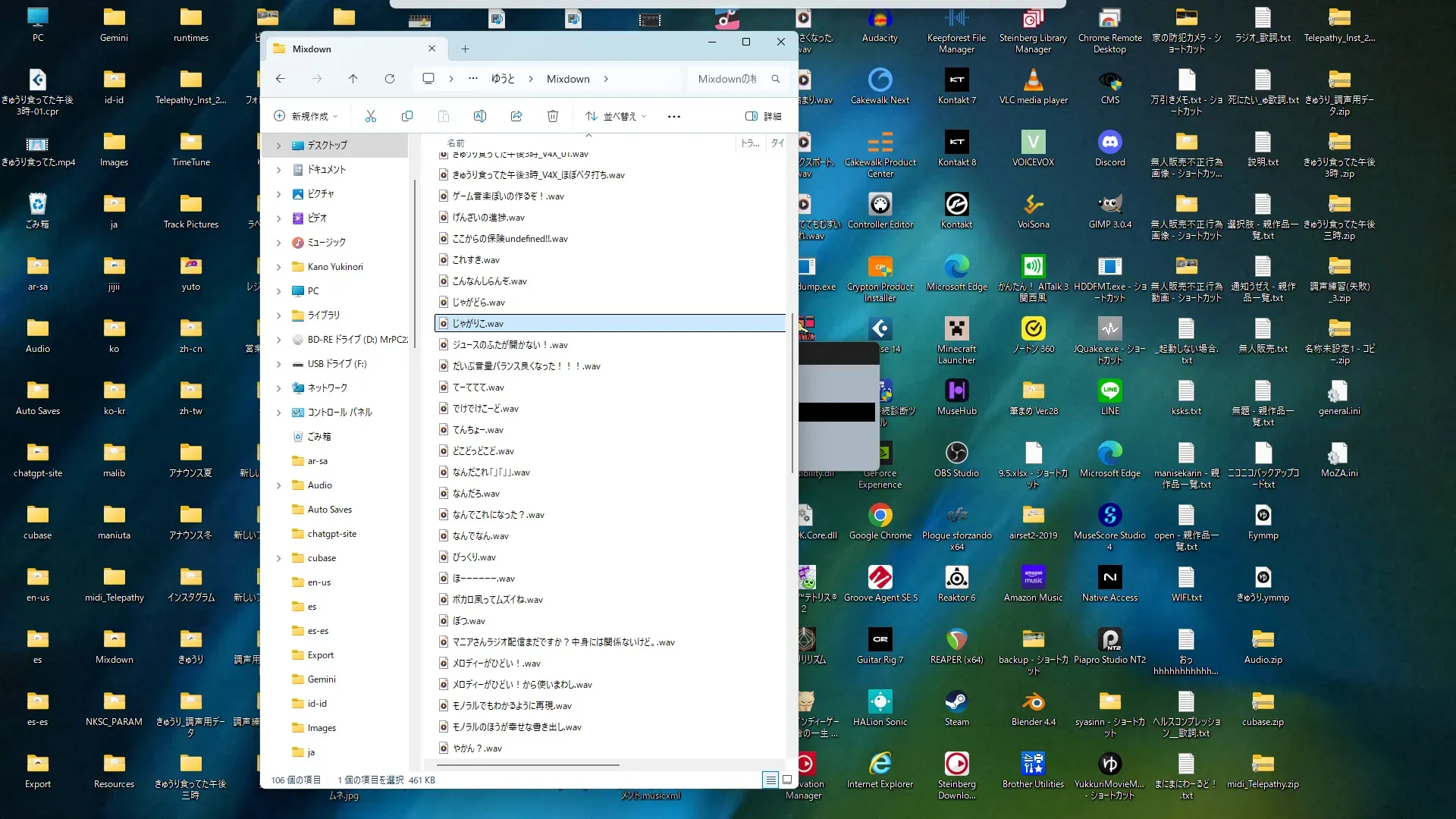Click the Refresh icon beside address bar
1456x819 pixels.
(x=390, y=79)
